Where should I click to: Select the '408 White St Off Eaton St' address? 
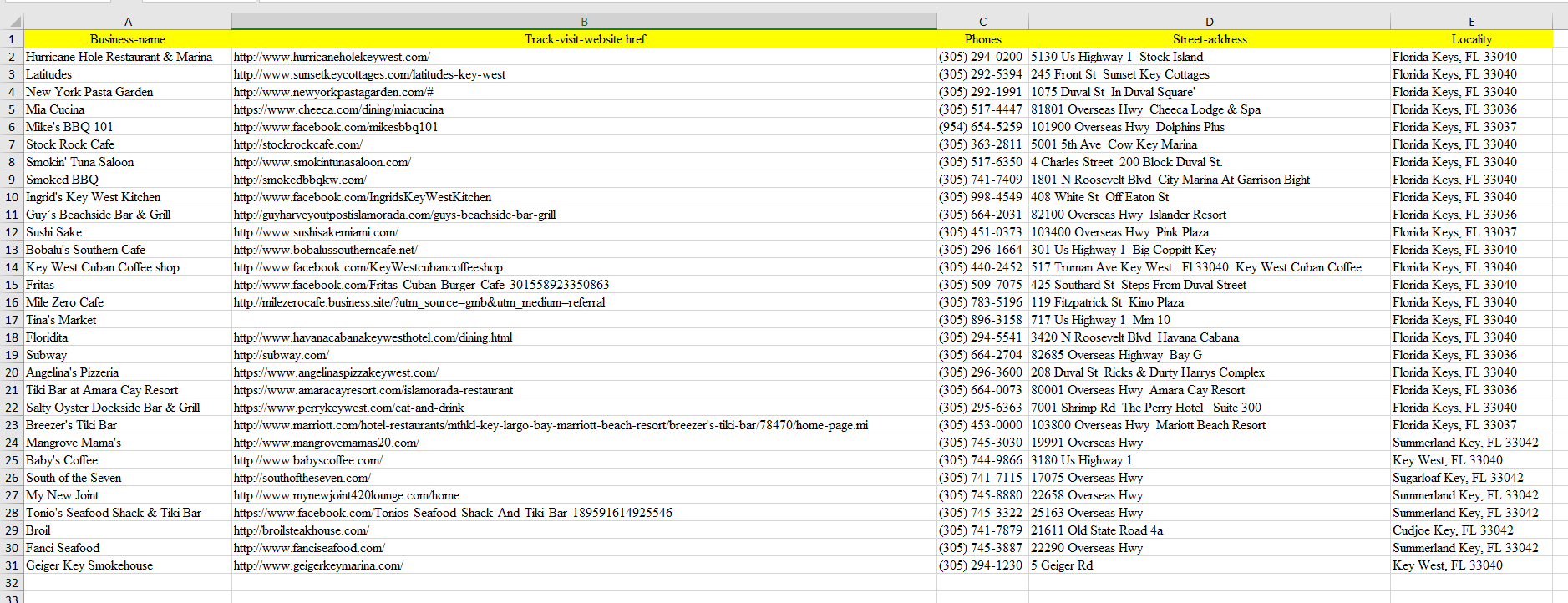tap(1210, 197)
